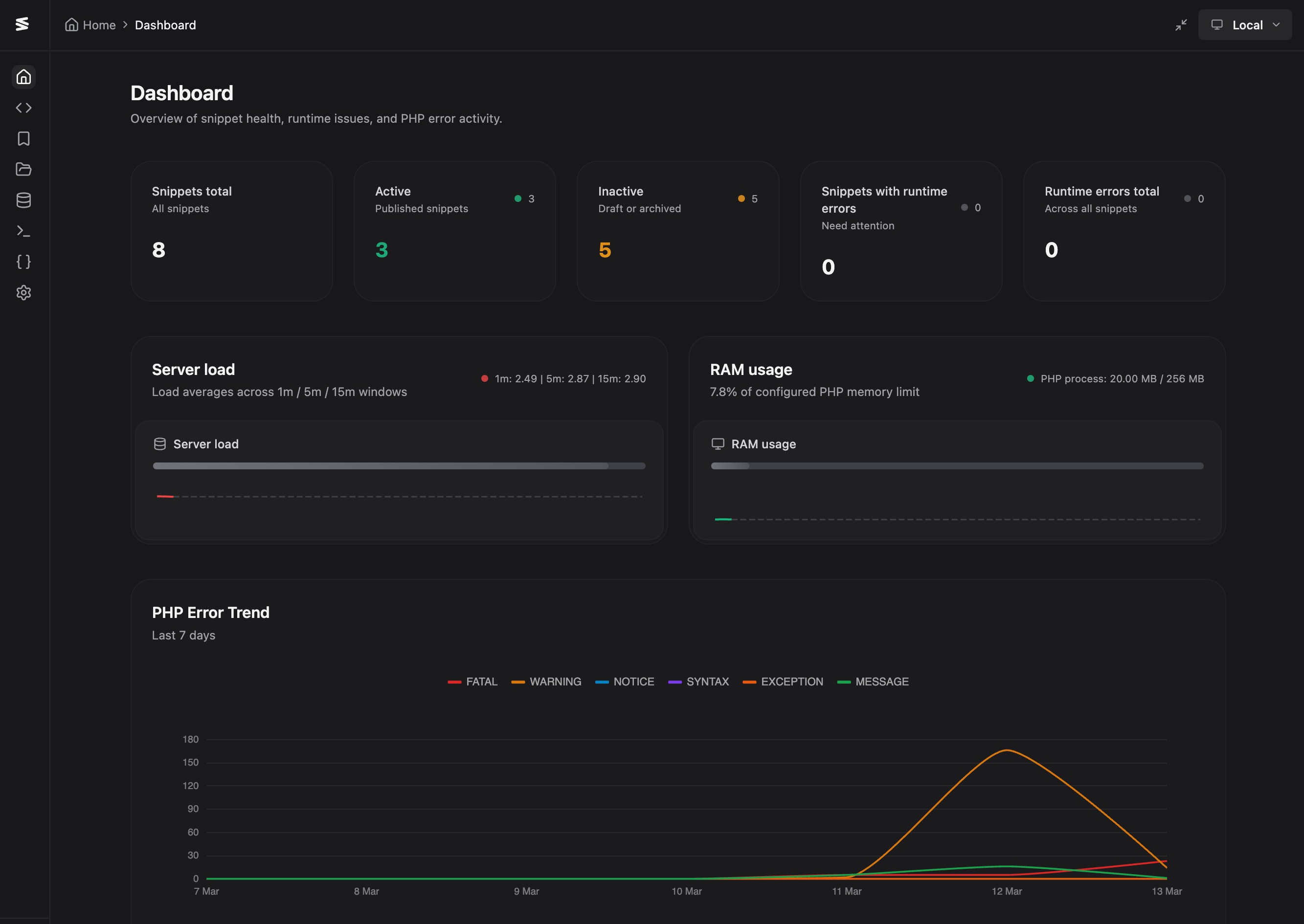Open the terminal prompt icon in sidebar

[23, 231]
